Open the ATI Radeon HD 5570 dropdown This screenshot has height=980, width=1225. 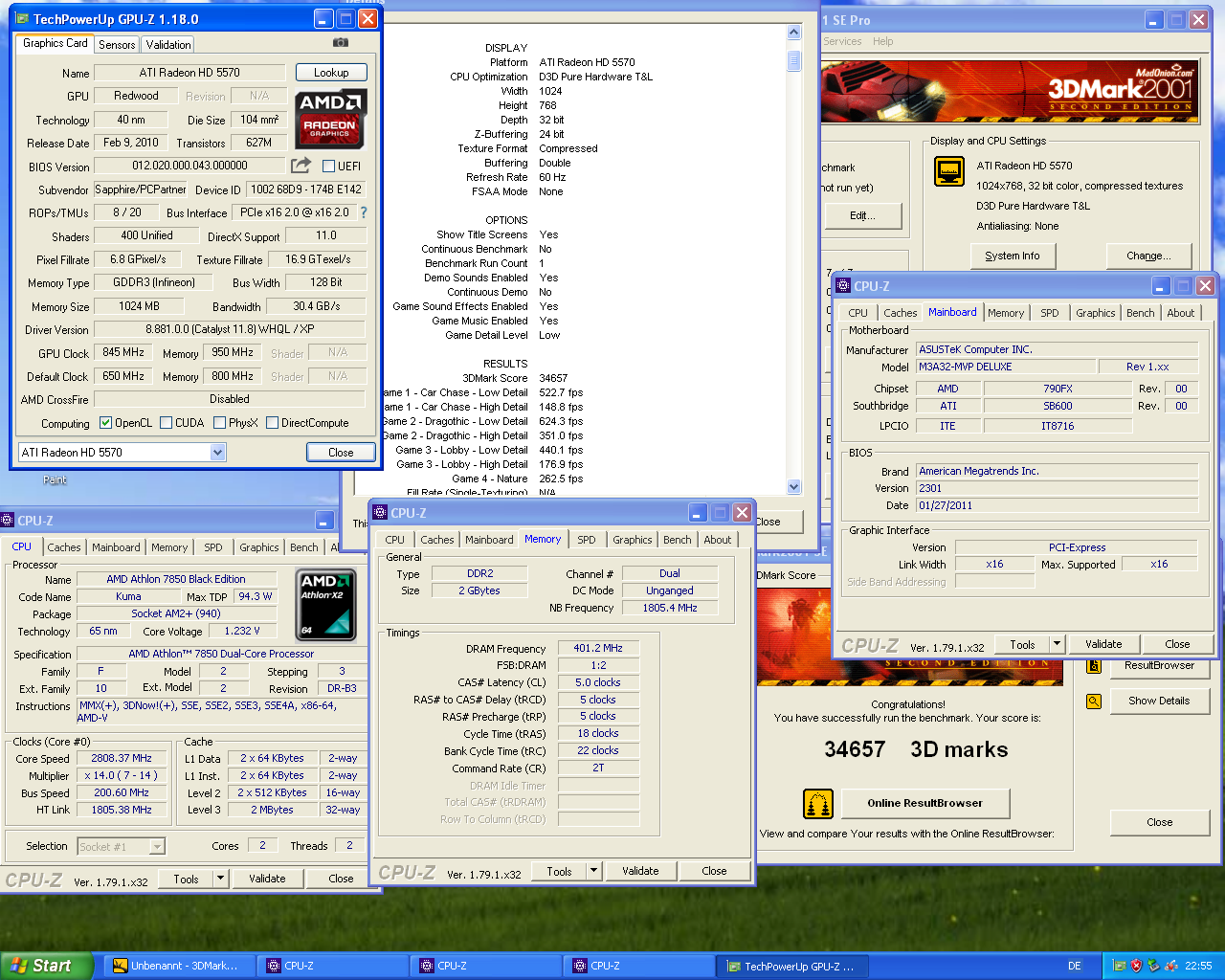217,453
